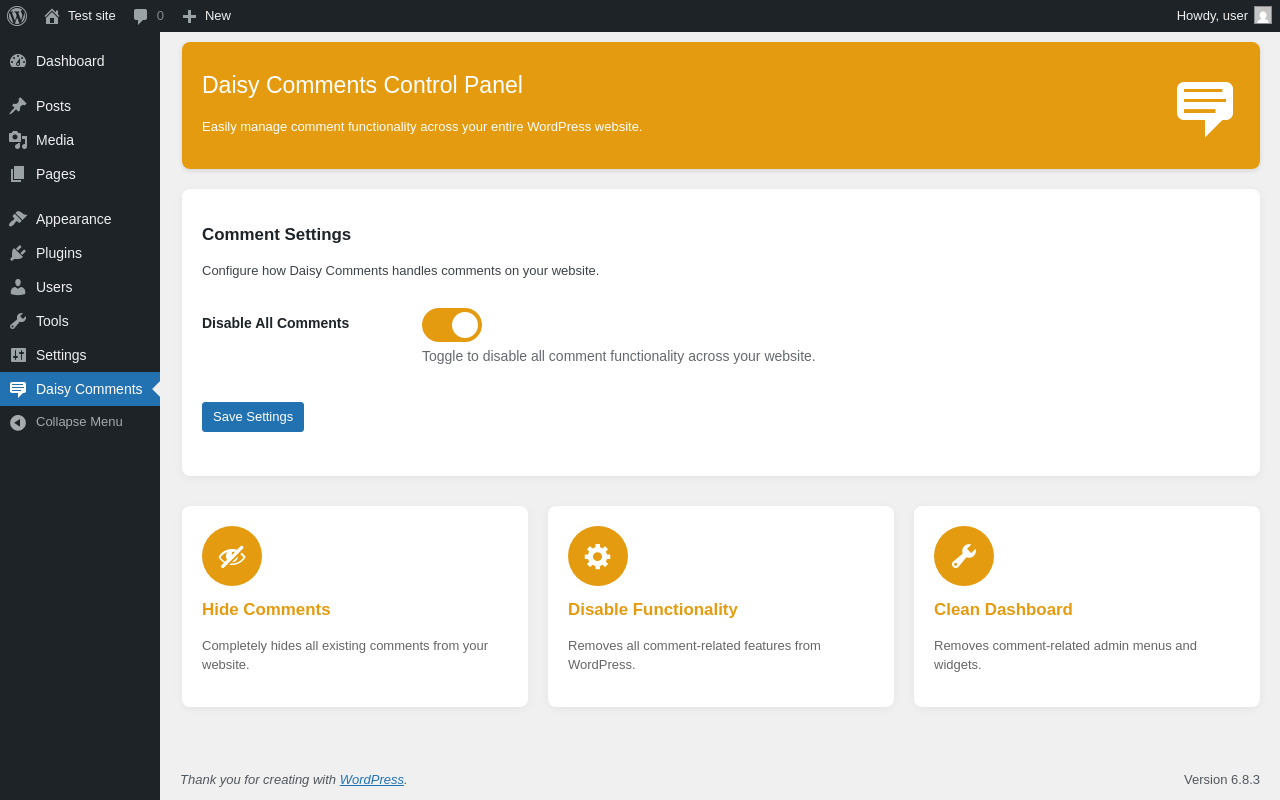Click the Save Settings button
Screen dimensions: 1280x800
click(253, 417)
